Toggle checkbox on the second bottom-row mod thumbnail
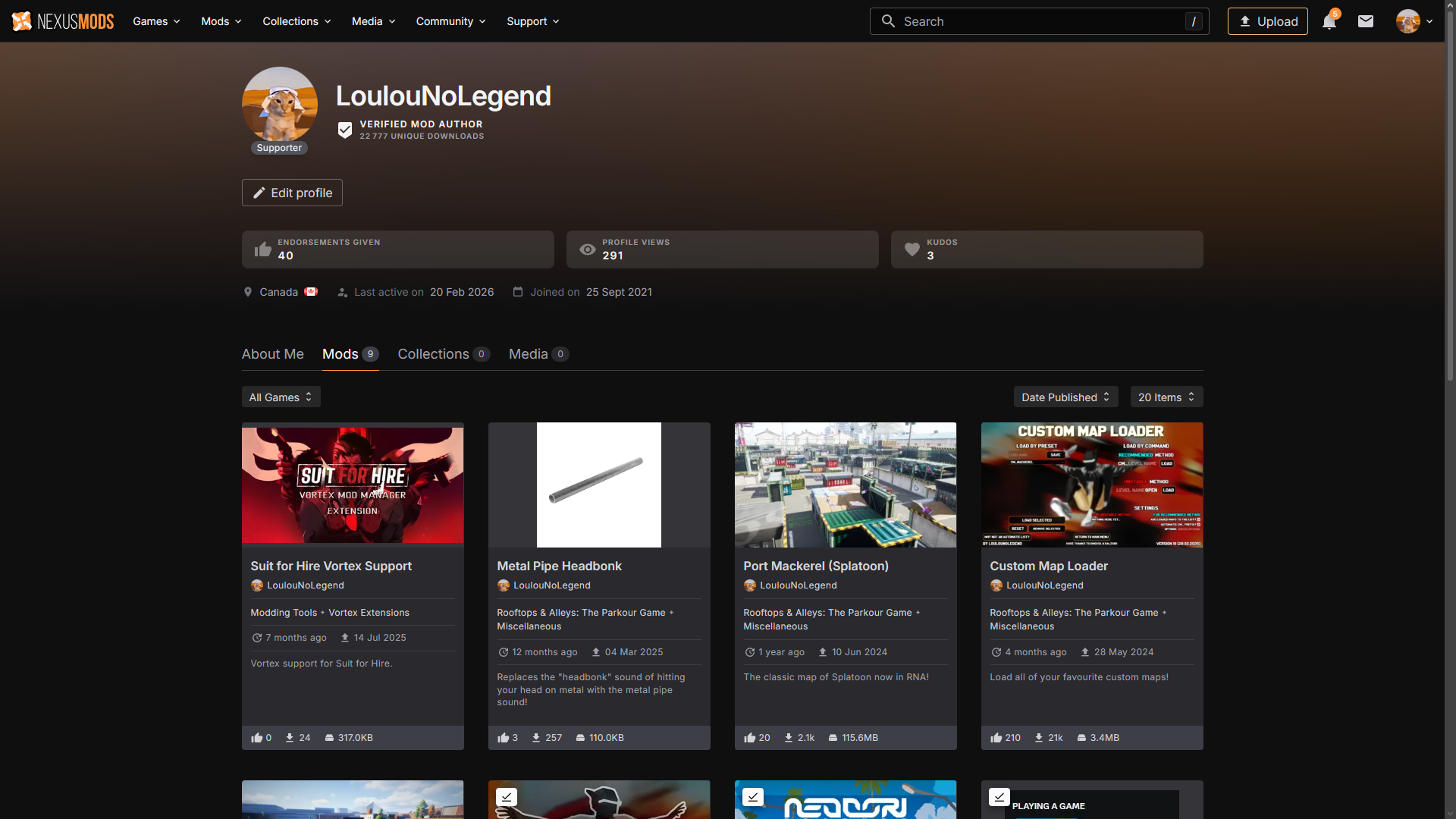Screen dimensions: 1456x819 pos(506,797)
